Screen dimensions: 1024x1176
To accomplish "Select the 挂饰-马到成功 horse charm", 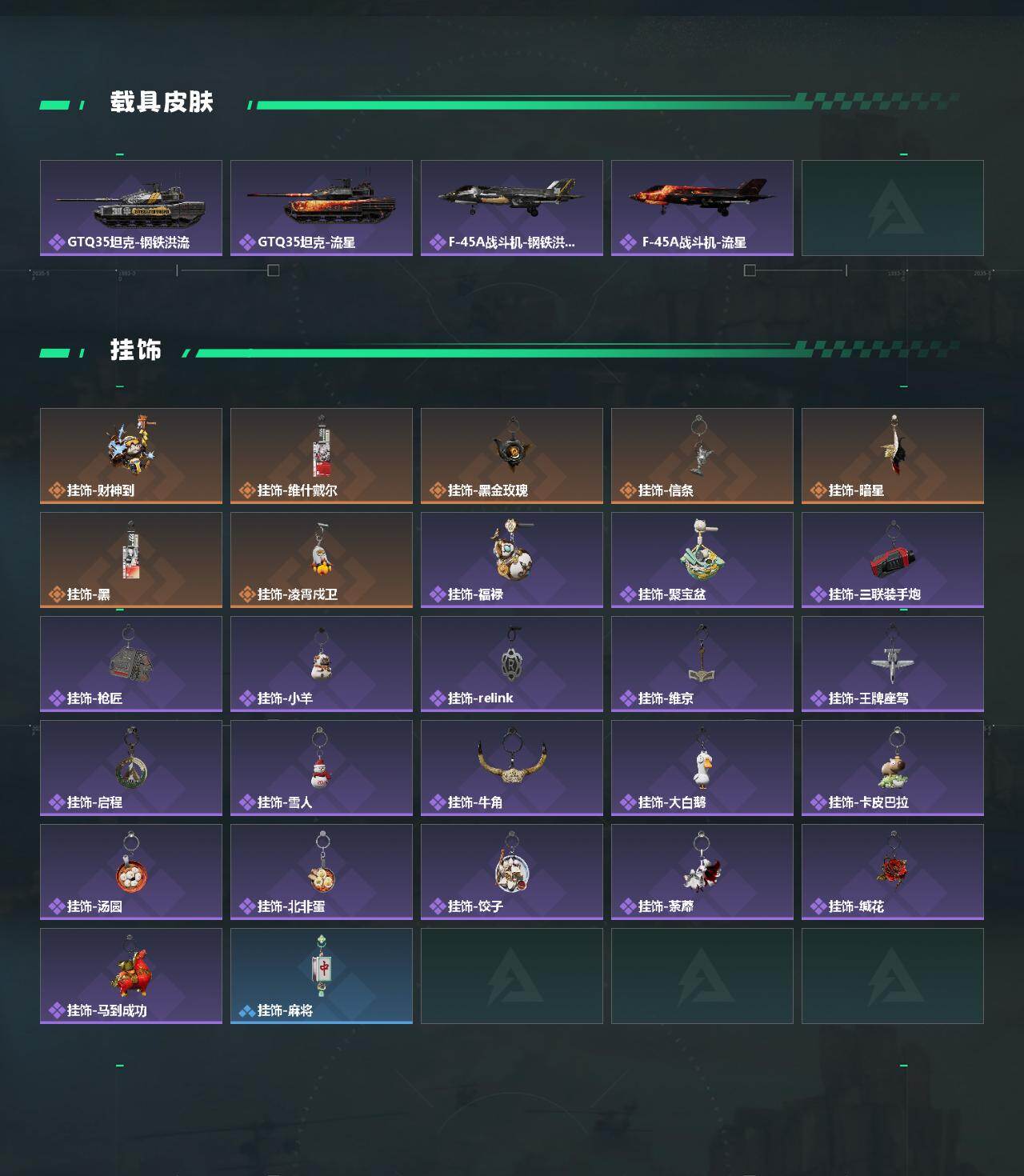I will tap(131, 976).
